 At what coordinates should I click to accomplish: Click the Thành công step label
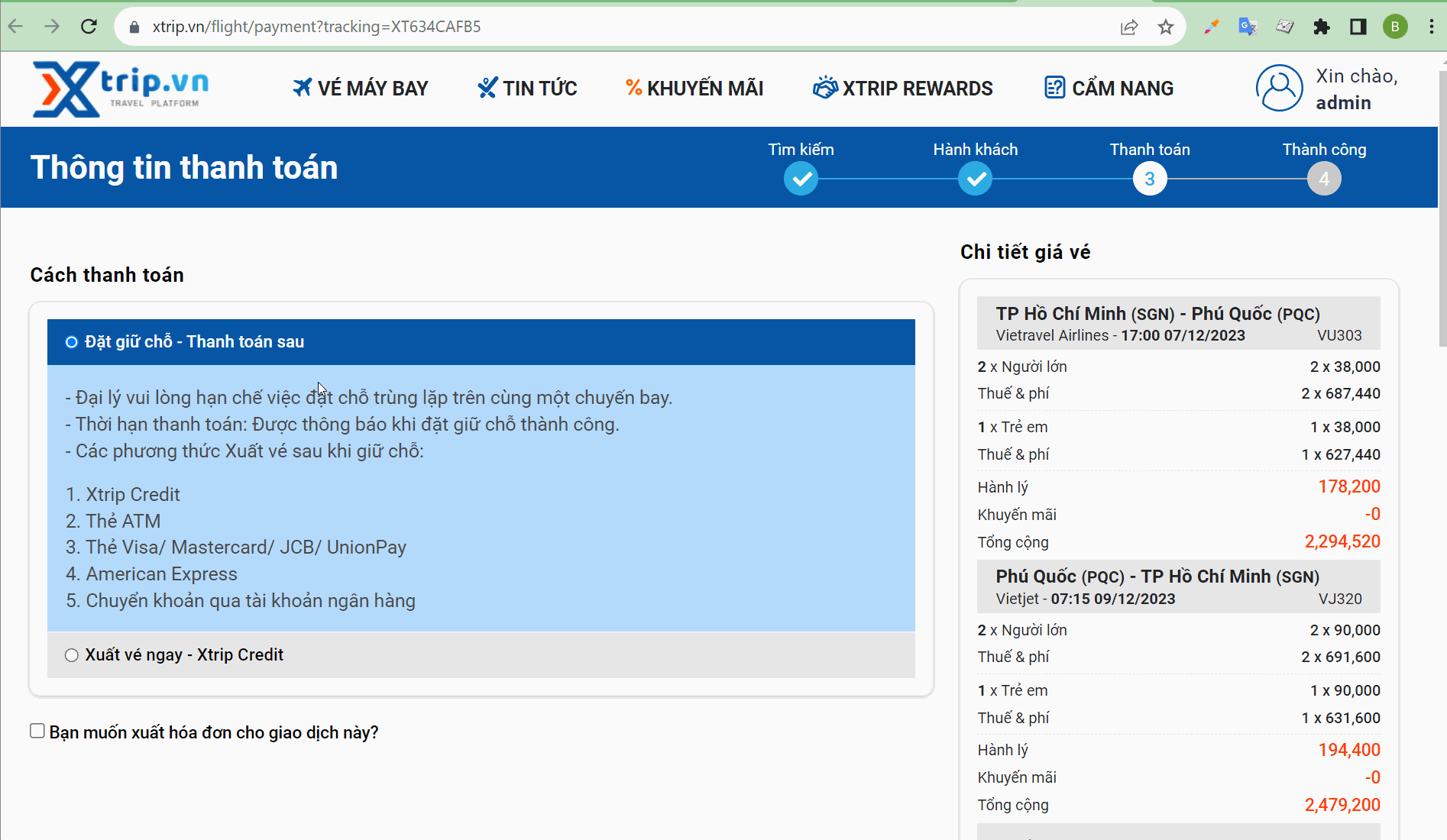point(1324,150)
